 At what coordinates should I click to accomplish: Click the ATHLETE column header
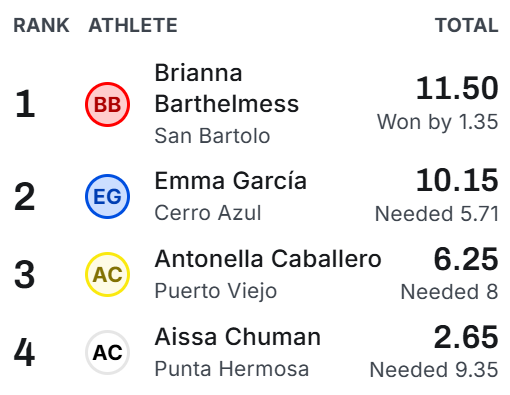133,25
